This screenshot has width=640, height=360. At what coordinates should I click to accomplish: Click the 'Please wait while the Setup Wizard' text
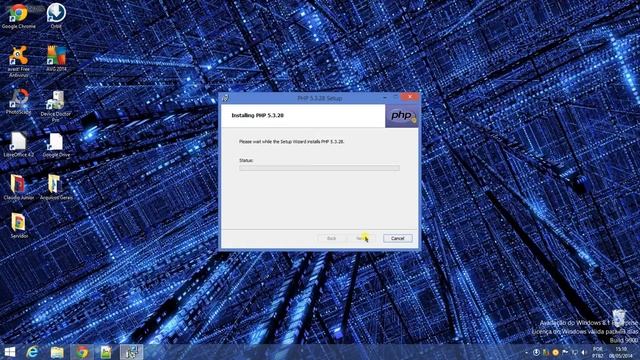pos(291,142)
